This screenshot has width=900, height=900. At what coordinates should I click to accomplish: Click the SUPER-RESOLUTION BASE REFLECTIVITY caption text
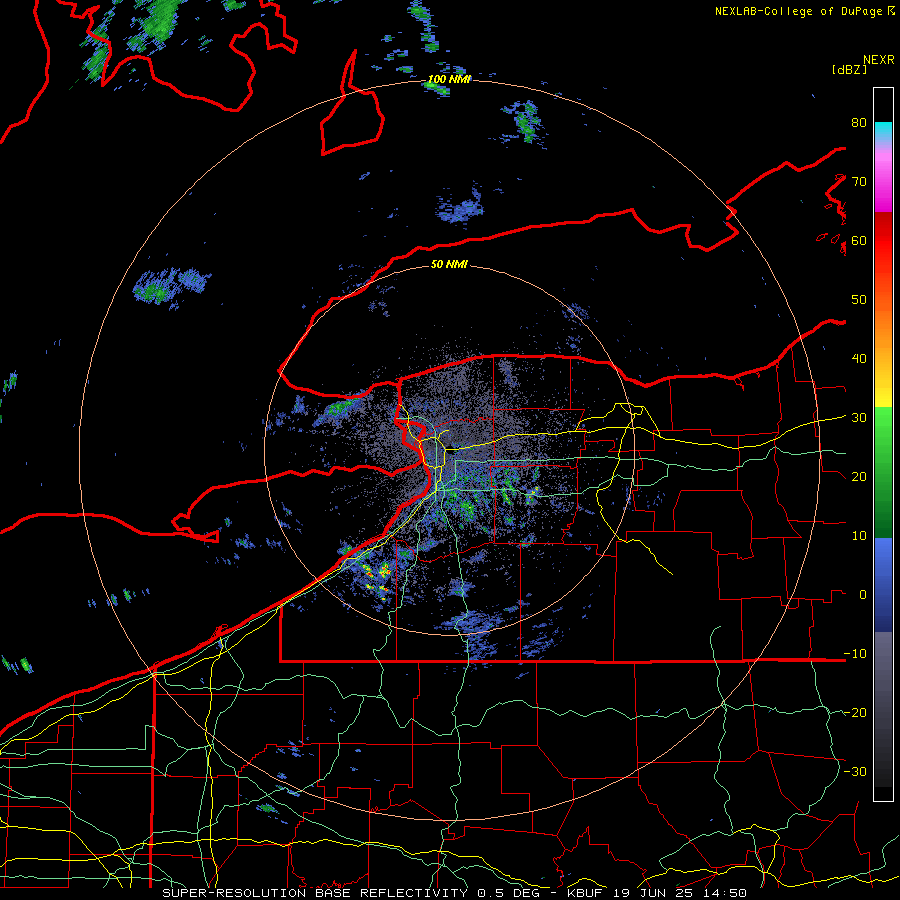(x=315, y=893)
